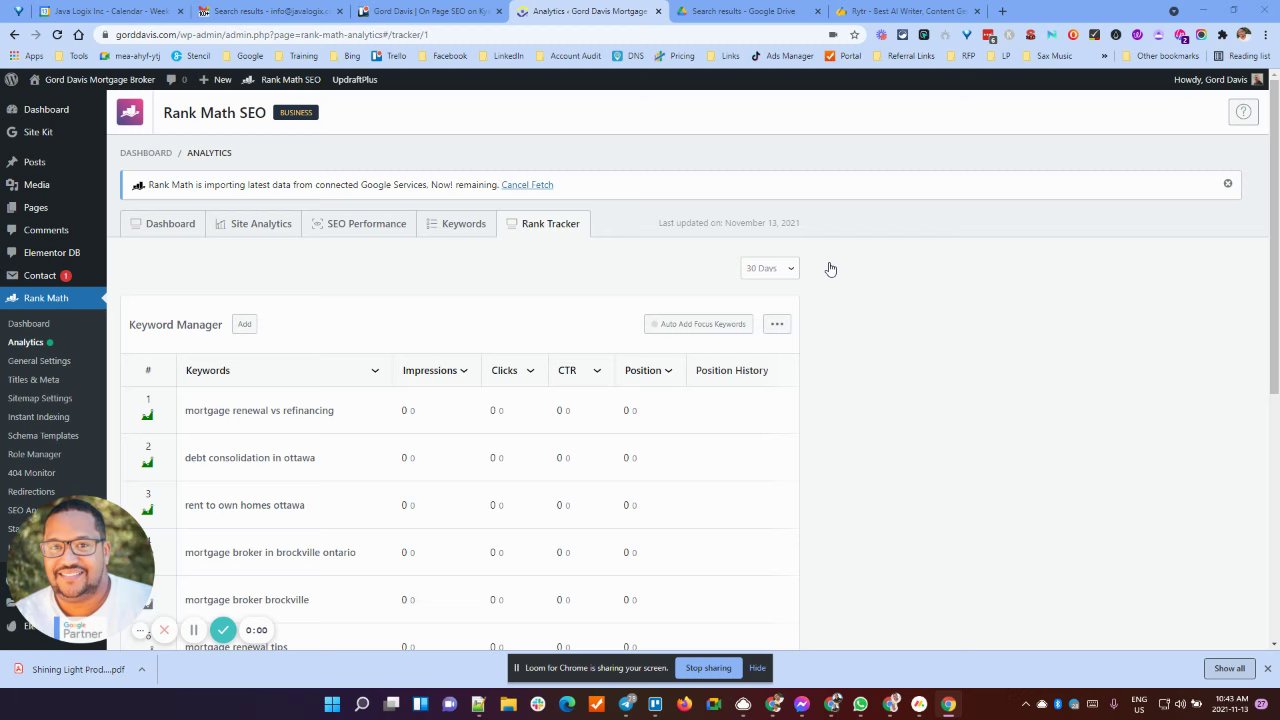Open the Chrome extensions puzzle icon
Image resolution: width=1280 pixels, height=720 pixels.
(x=1222, y=34)
